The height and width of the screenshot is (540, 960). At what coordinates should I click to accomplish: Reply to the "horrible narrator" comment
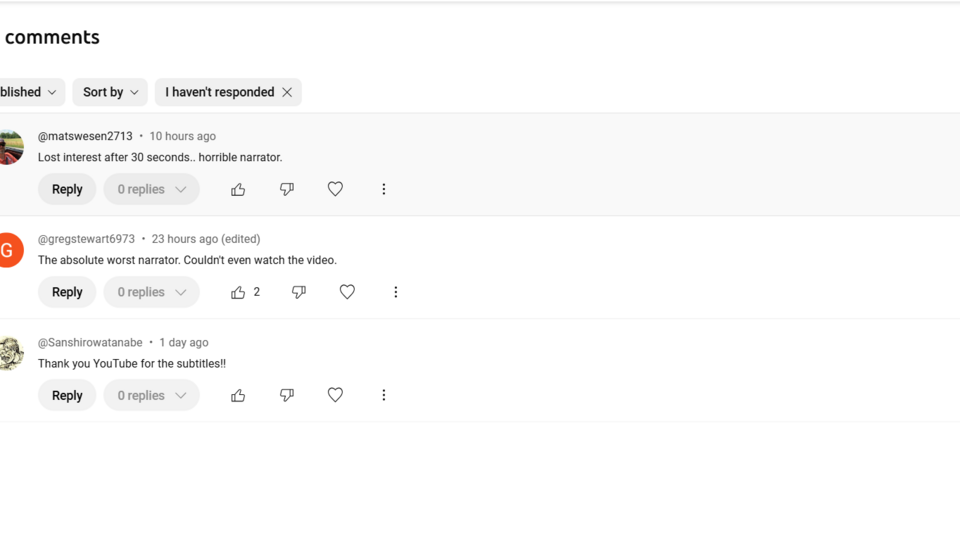point(67,189)
